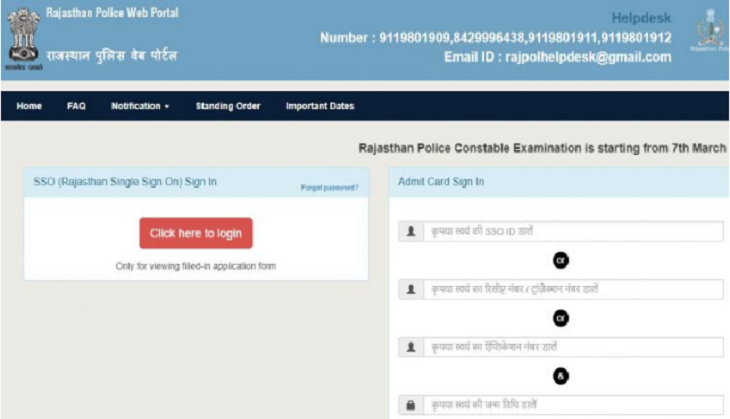Screen dimensions: 730x419
Task: Click the 'Helpdesk' heading
Action: 641,18
